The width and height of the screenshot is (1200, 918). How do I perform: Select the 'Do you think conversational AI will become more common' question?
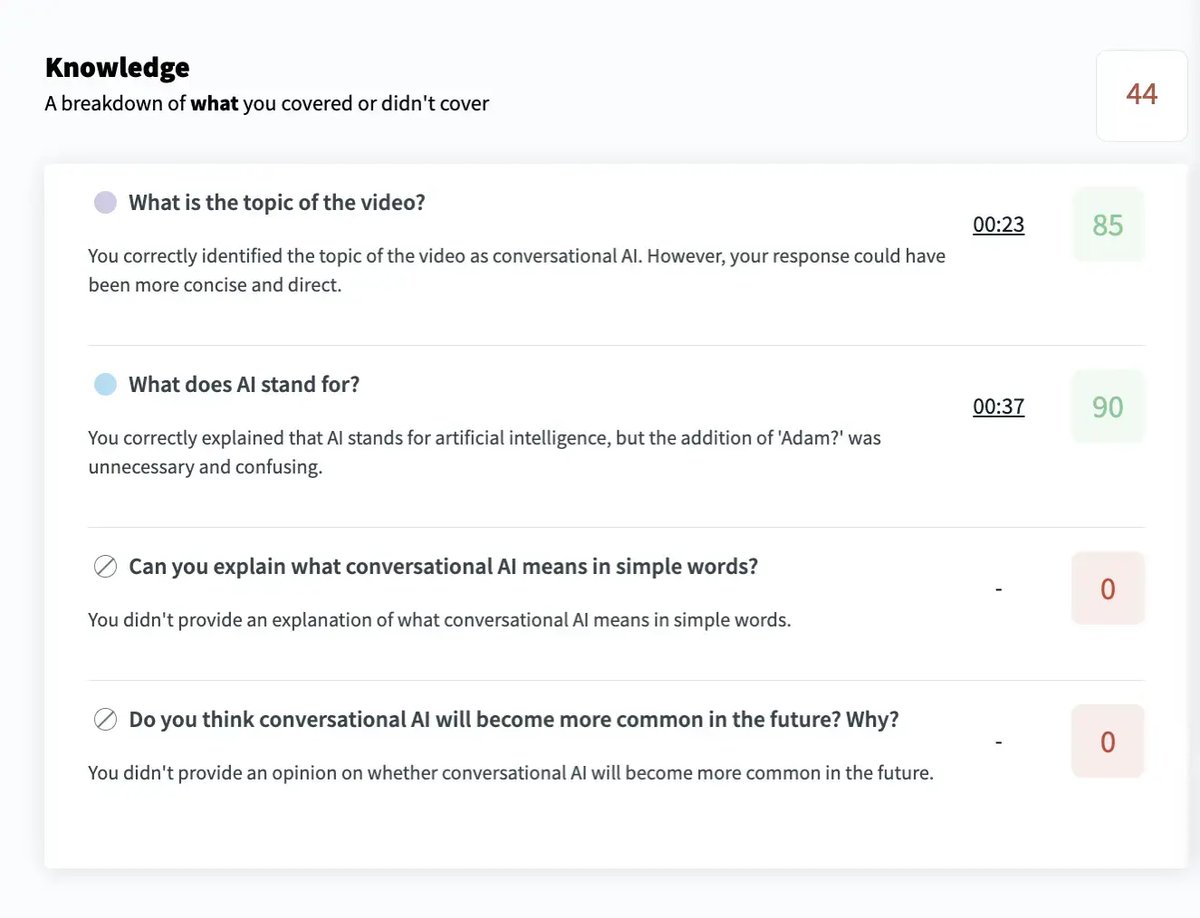coord(514,719)
